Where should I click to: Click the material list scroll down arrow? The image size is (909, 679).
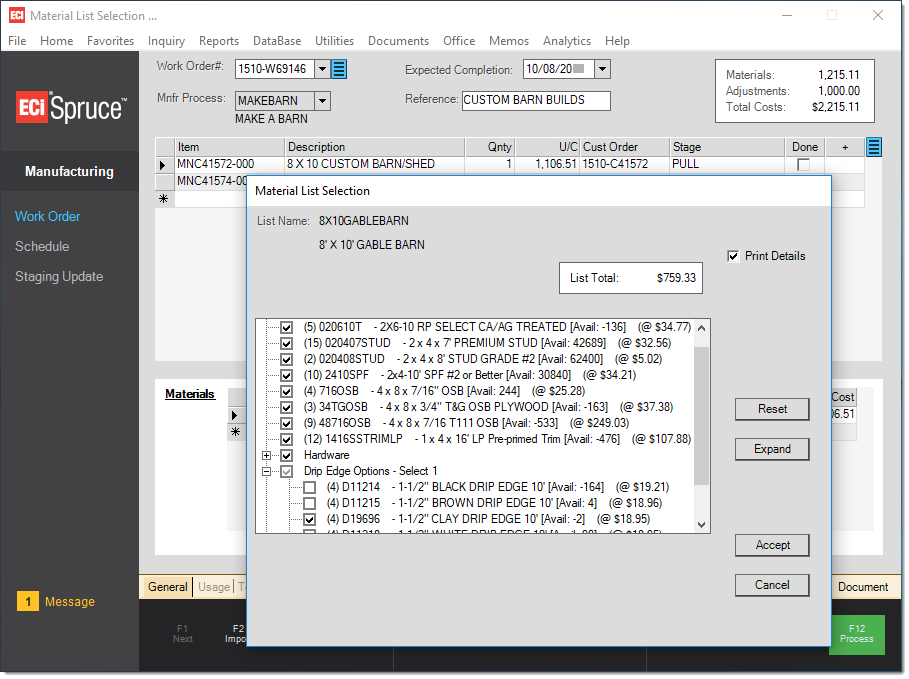tap(701, 525)
